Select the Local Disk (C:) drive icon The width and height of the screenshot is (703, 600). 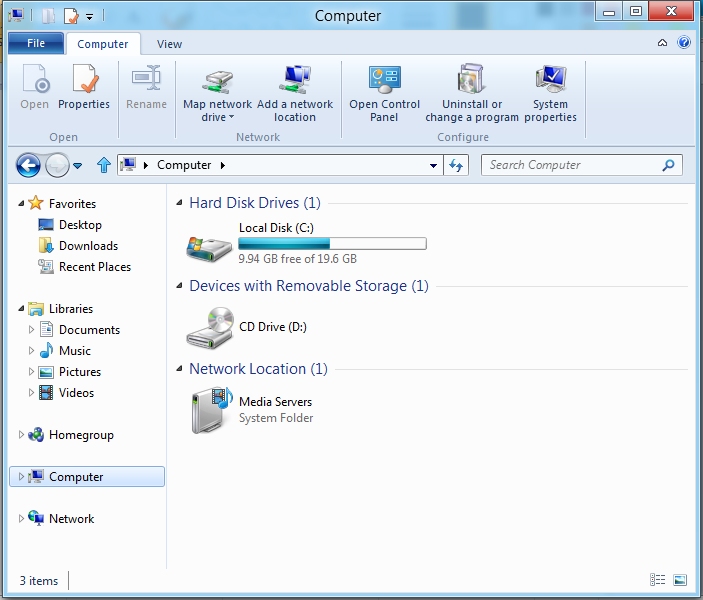pyautogui.click(x=209, y=248)
